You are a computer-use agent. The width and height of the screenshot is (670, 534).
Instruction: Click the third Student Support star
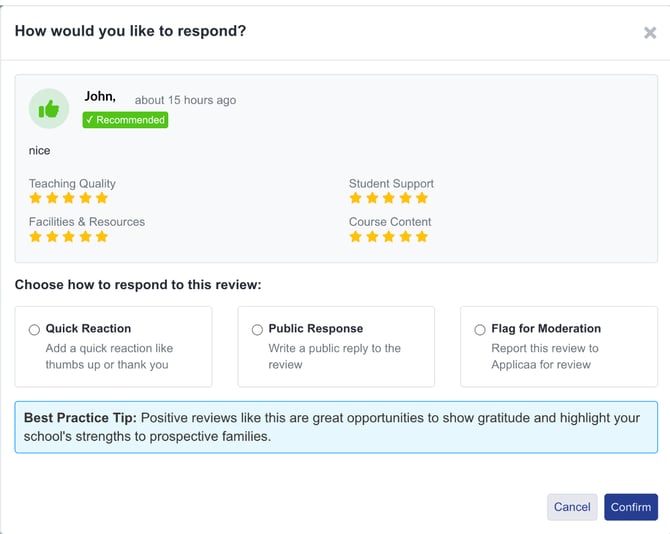pos(389,198)
